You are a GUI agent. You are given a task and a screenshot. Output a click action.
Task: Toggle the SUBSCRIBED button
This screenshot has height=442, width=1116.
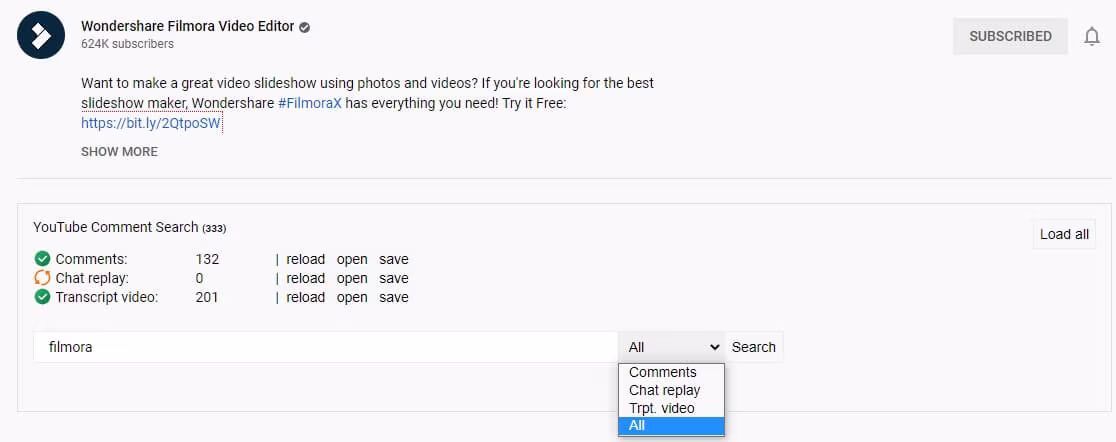tap(1010, 36)
